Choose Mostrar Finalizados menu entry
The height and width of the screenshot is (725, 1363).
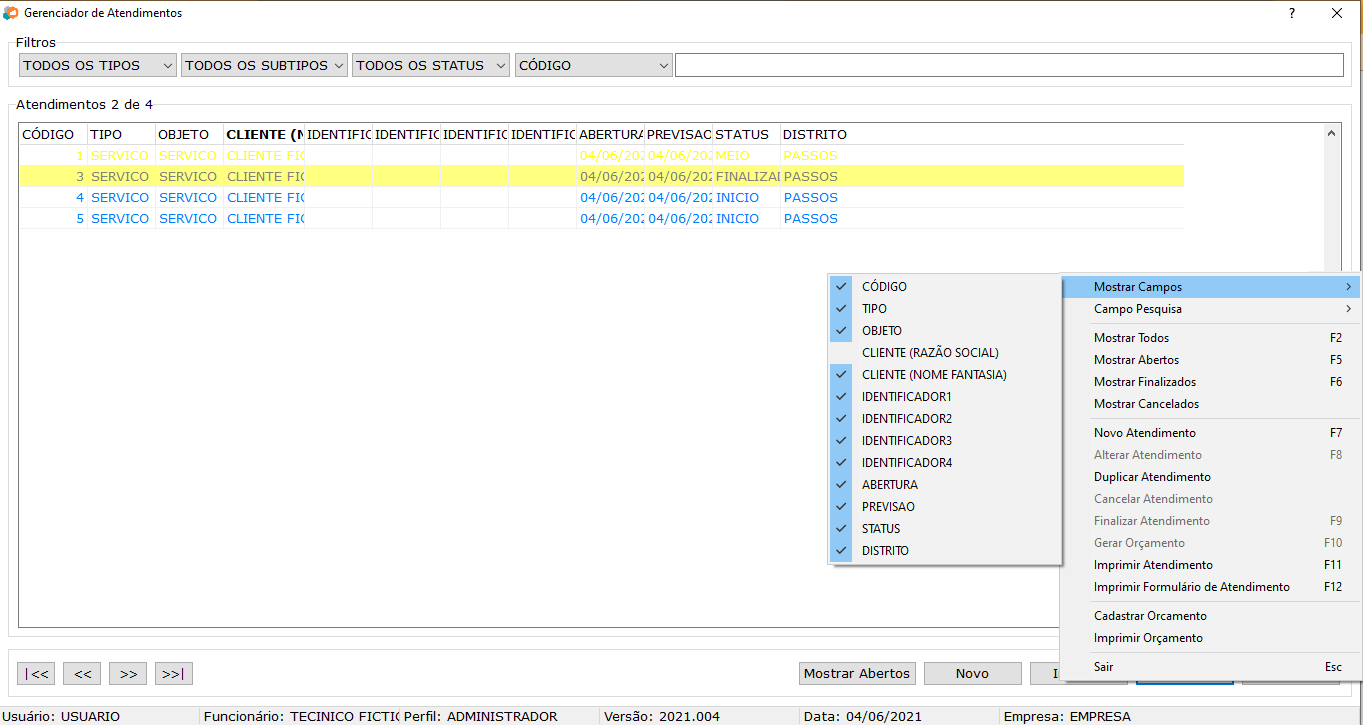[x=1144, y=382]
